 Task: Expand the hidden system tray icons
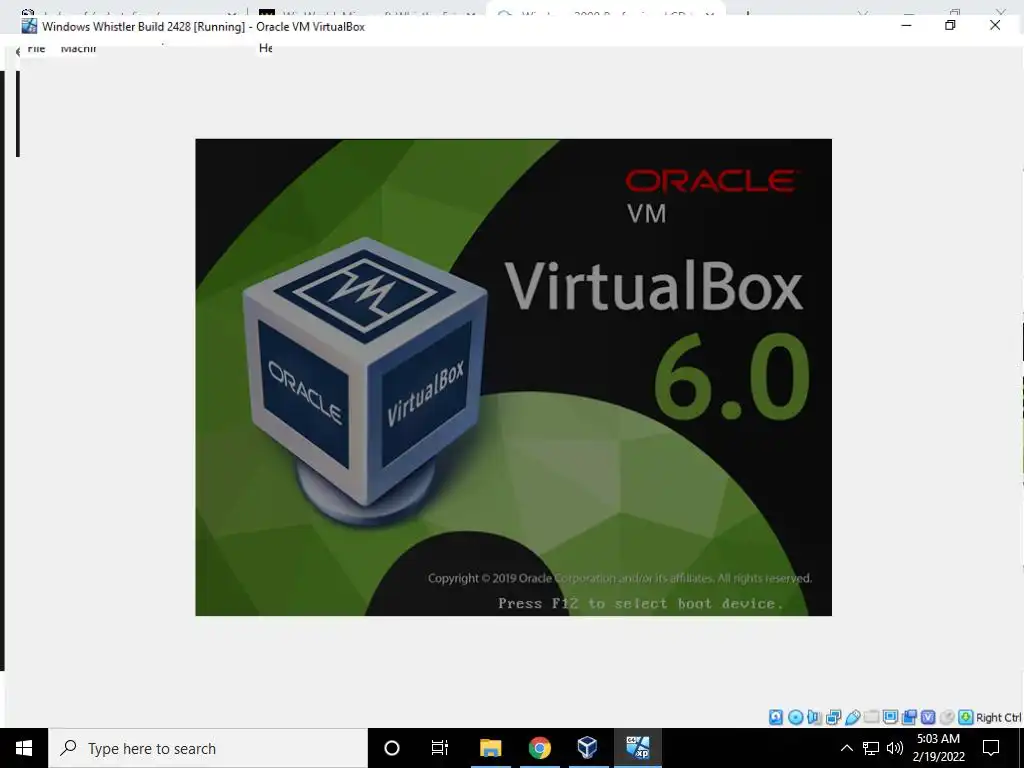coord(846,748)
